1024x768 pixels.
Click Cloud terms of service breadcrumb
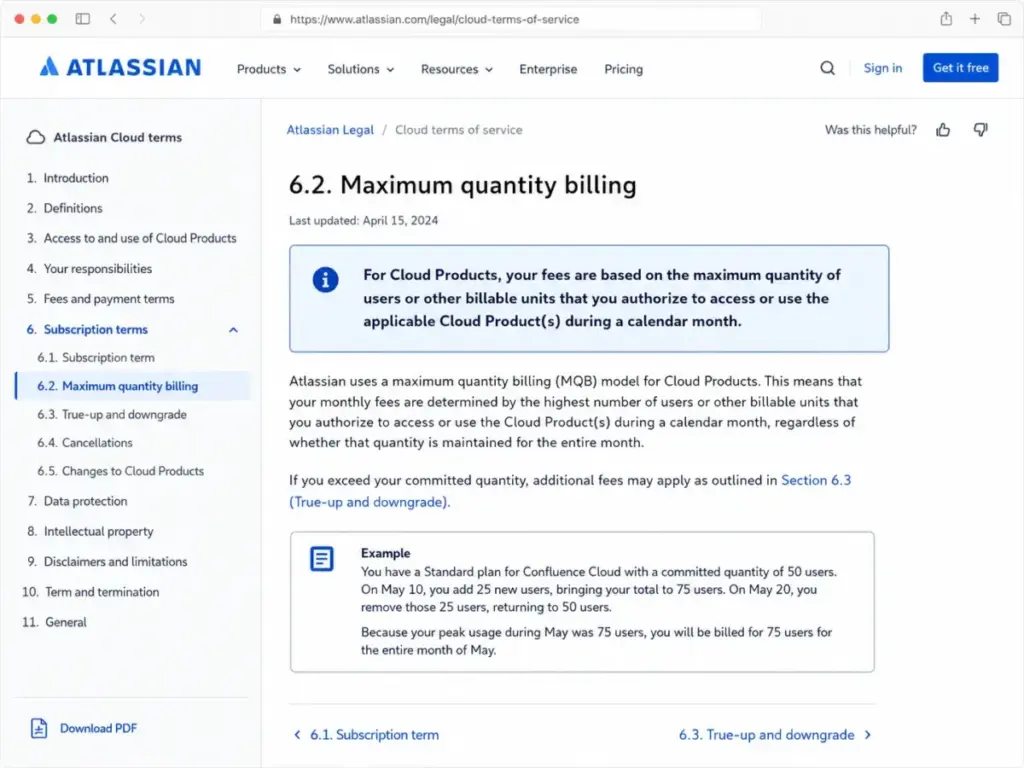[x=458, y=130]
